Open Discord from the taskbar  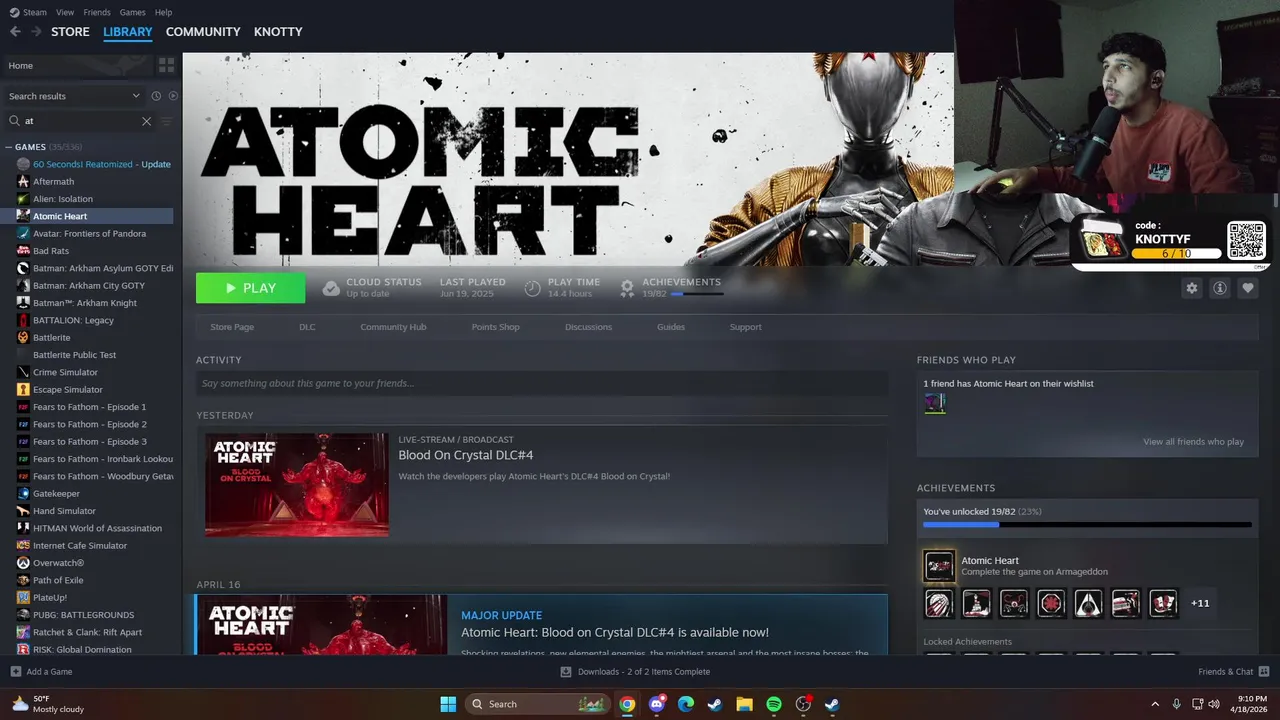click(657, 704)
